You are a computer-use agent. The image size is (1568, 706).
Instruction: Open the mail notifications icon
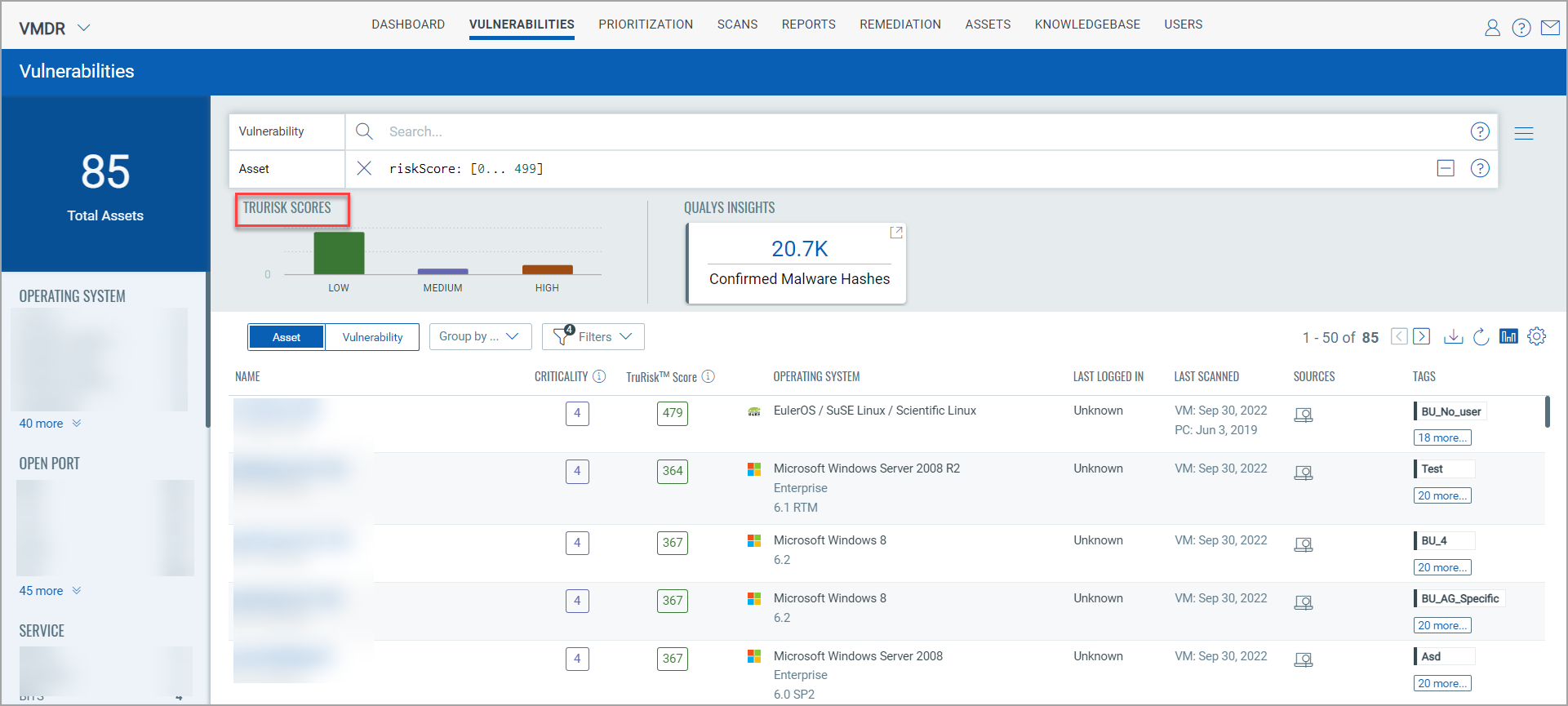pos(1550,29)
